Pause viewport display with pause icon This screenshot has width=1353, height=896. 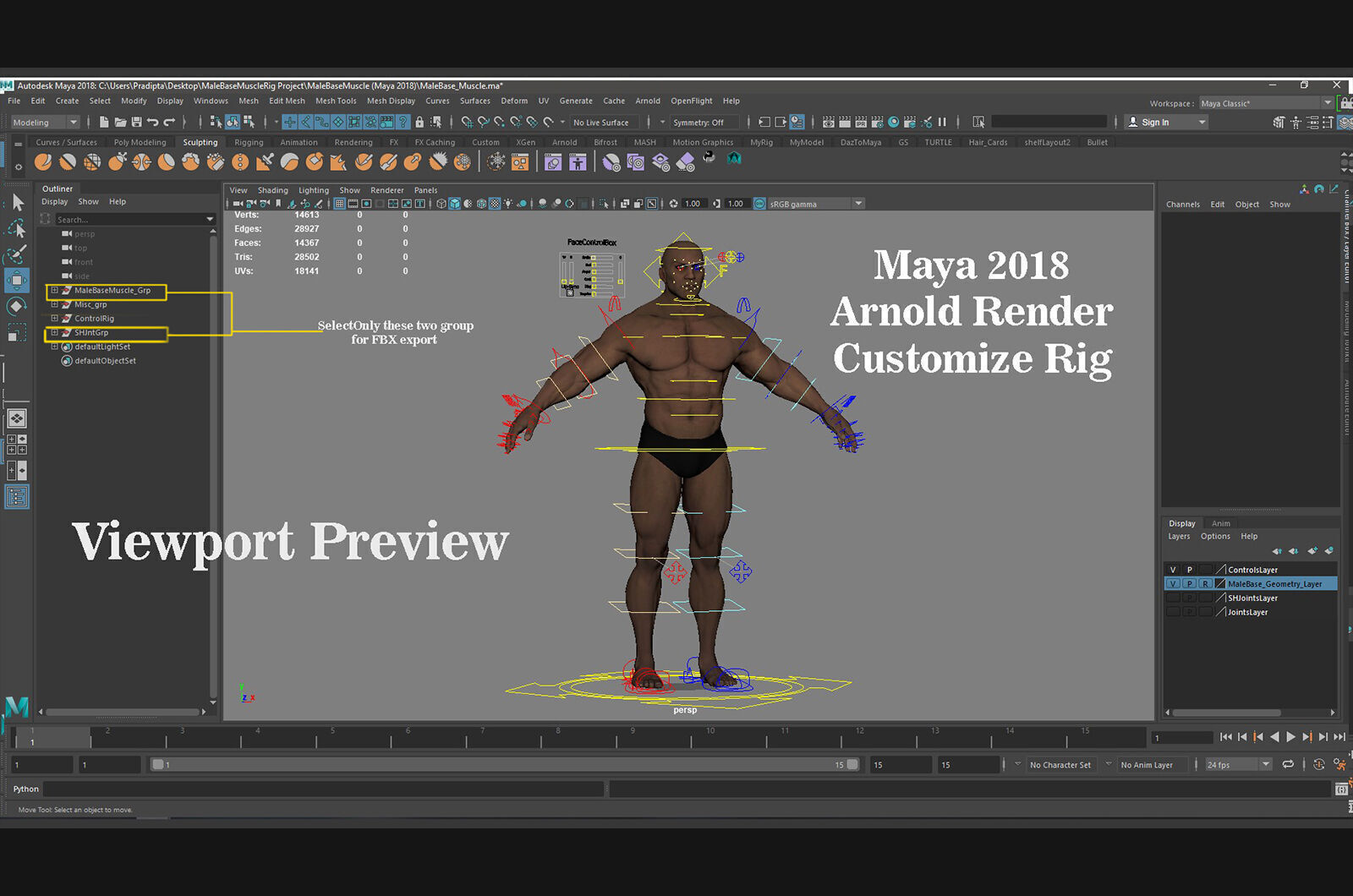942,123
